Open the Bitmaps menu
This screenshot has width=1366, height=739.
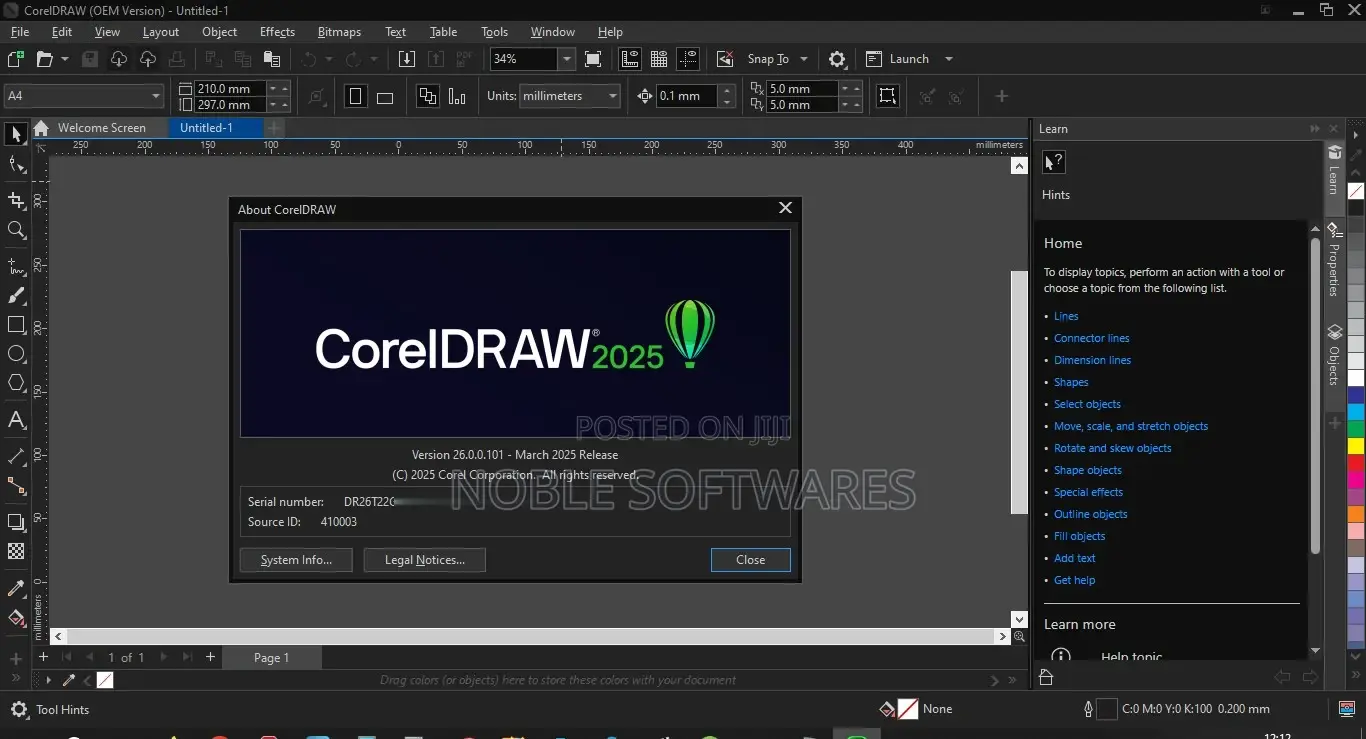coord(339,31)
